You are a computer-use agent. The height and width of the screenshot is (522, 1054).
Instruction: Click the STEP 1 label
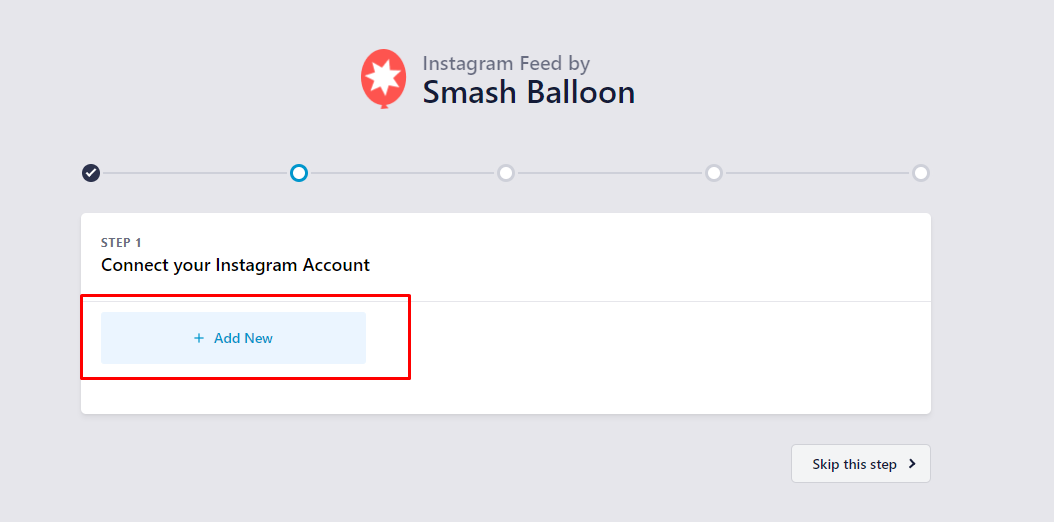pos(121,243)
